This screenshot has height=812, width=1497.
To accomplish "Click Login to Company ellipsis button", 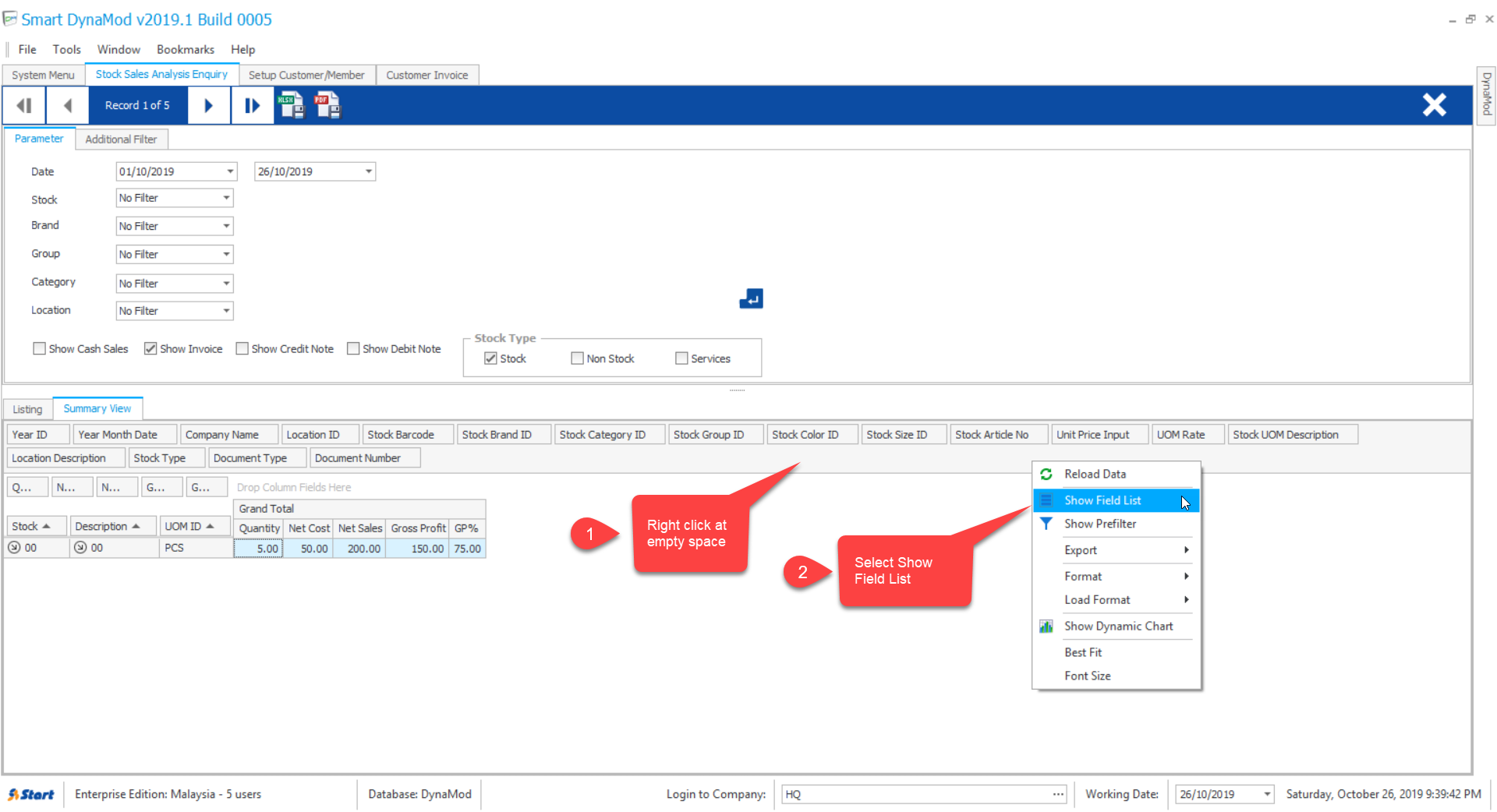I will [1058, 794].
